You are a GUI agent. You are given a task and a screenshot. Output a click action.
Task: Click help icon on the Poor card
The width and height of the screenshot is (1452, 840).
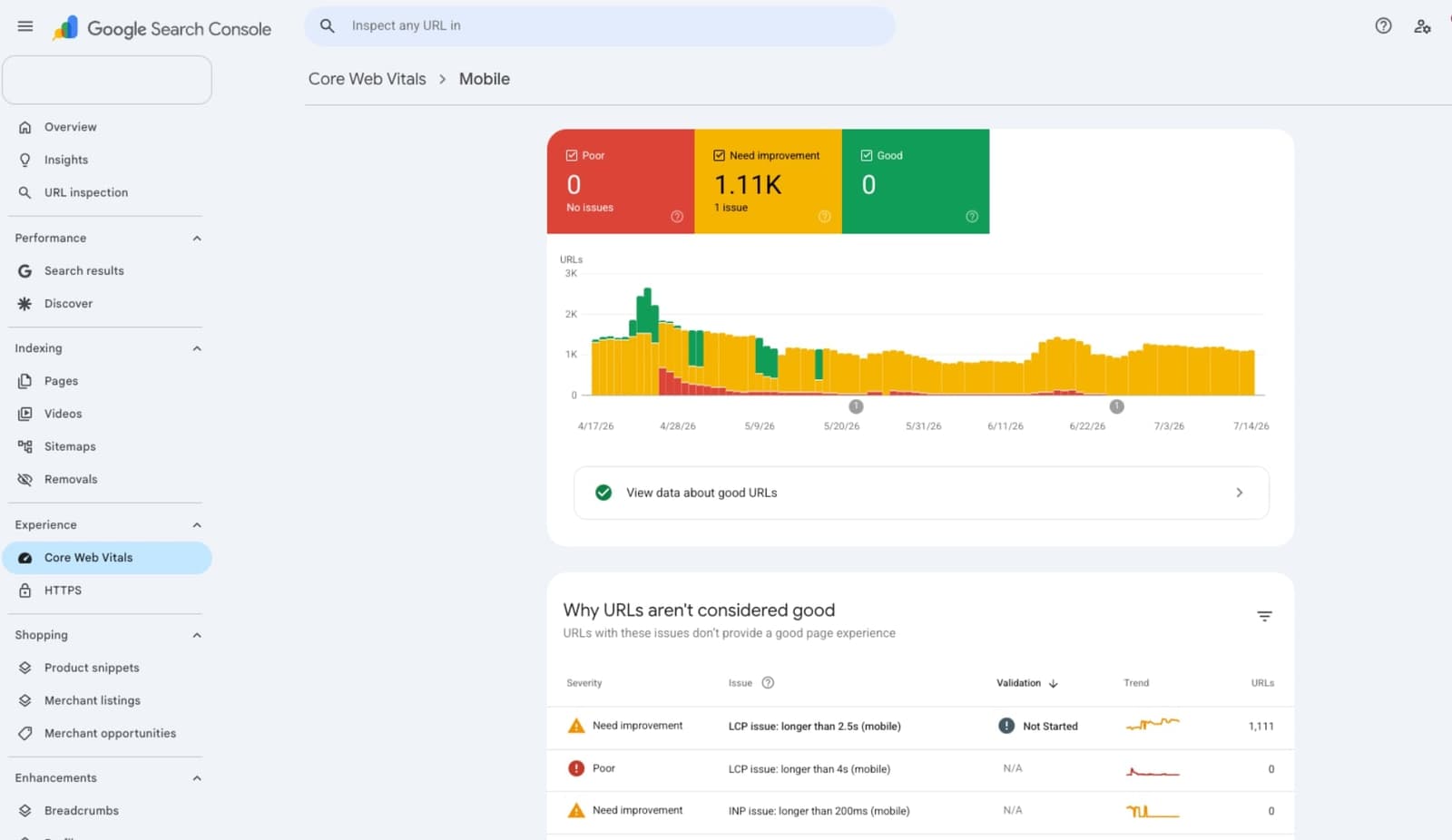677,217
